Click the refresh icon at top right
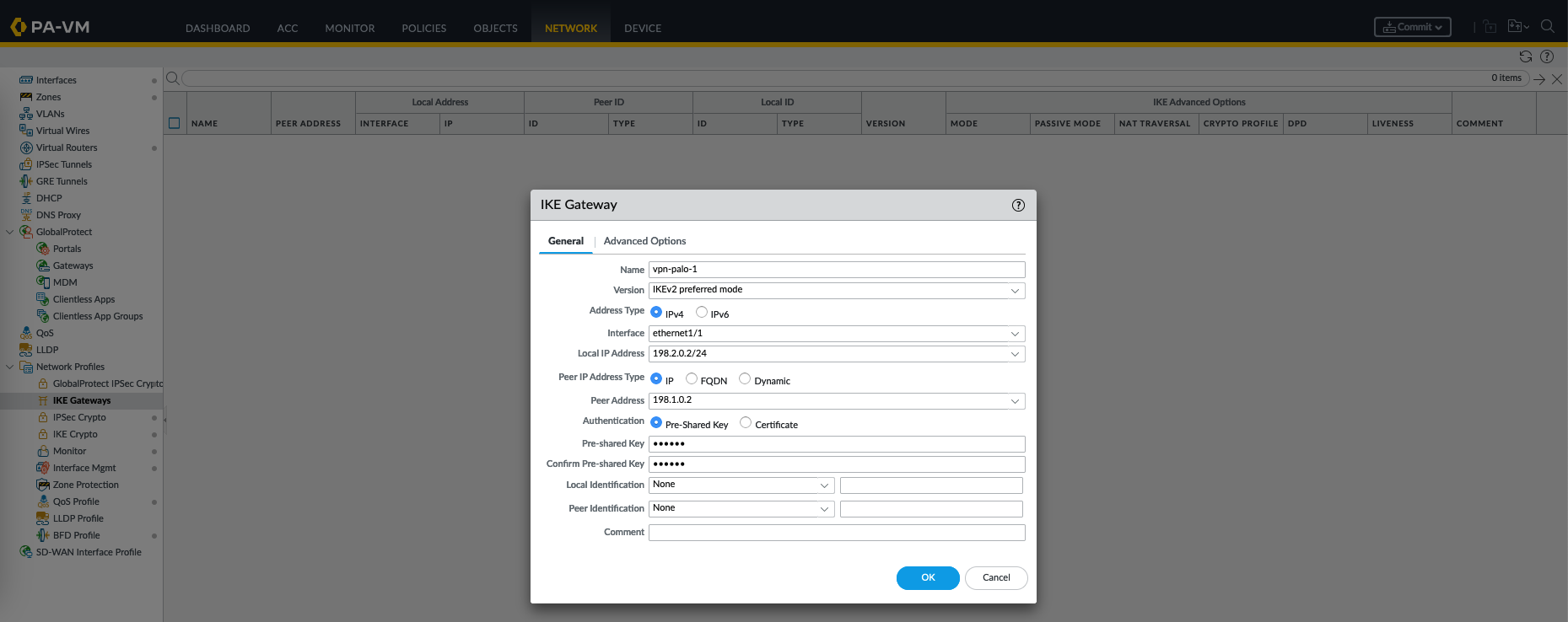The image size is (1568, 622). pyautogui.click(x=1525, y=56)
